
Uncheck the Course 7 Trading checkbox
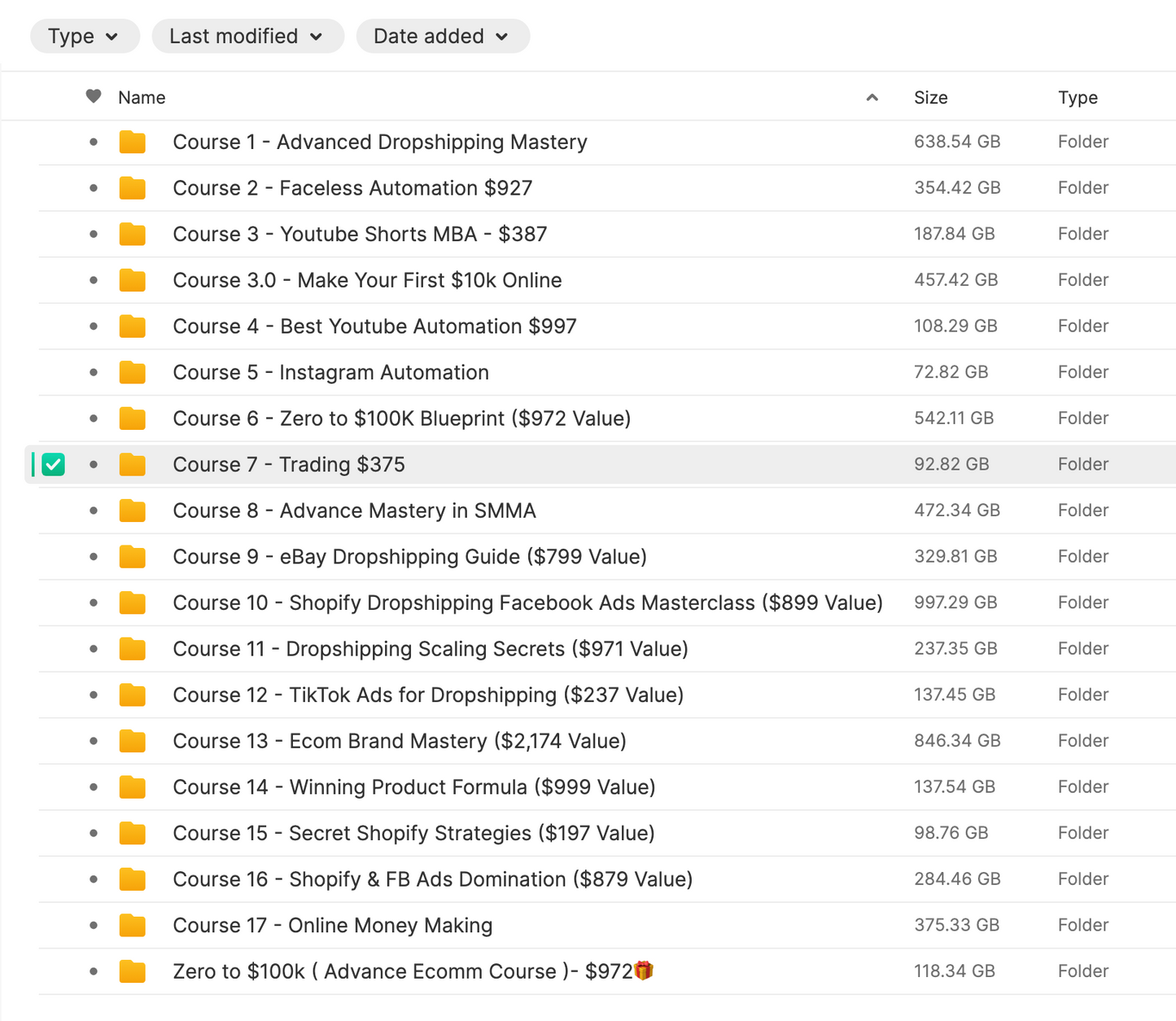coord(54,465)
